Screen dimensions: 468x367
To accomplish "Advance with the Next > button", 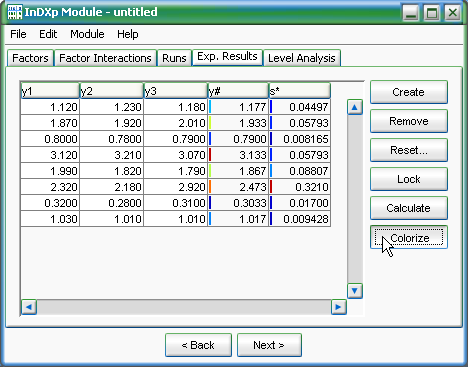I will click(x=269, y=345).
